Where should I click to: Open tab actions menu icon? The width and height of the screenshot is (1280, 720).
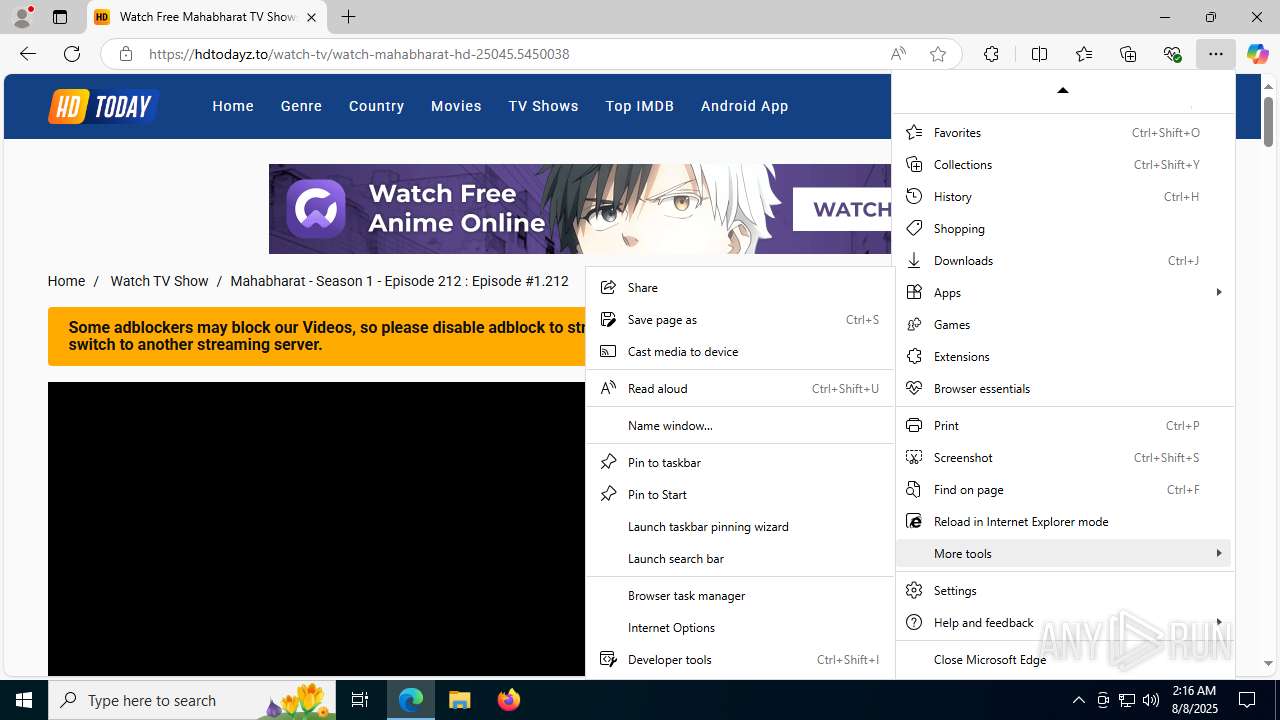60,17
